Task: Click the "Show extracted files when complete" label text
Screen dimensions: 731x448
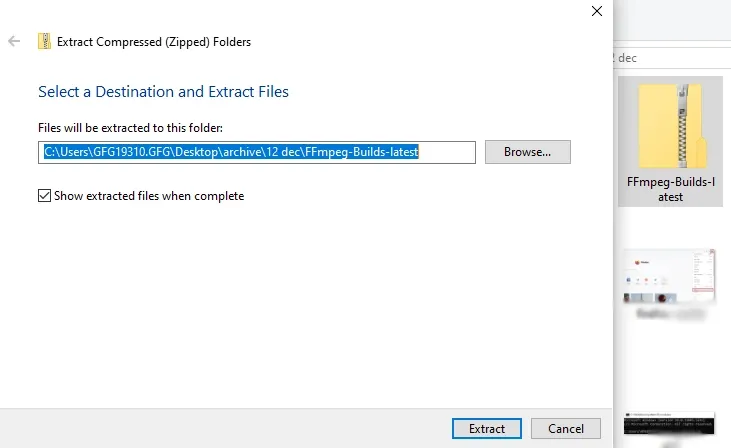Action: pyautogui.click(x=149, y=196)
